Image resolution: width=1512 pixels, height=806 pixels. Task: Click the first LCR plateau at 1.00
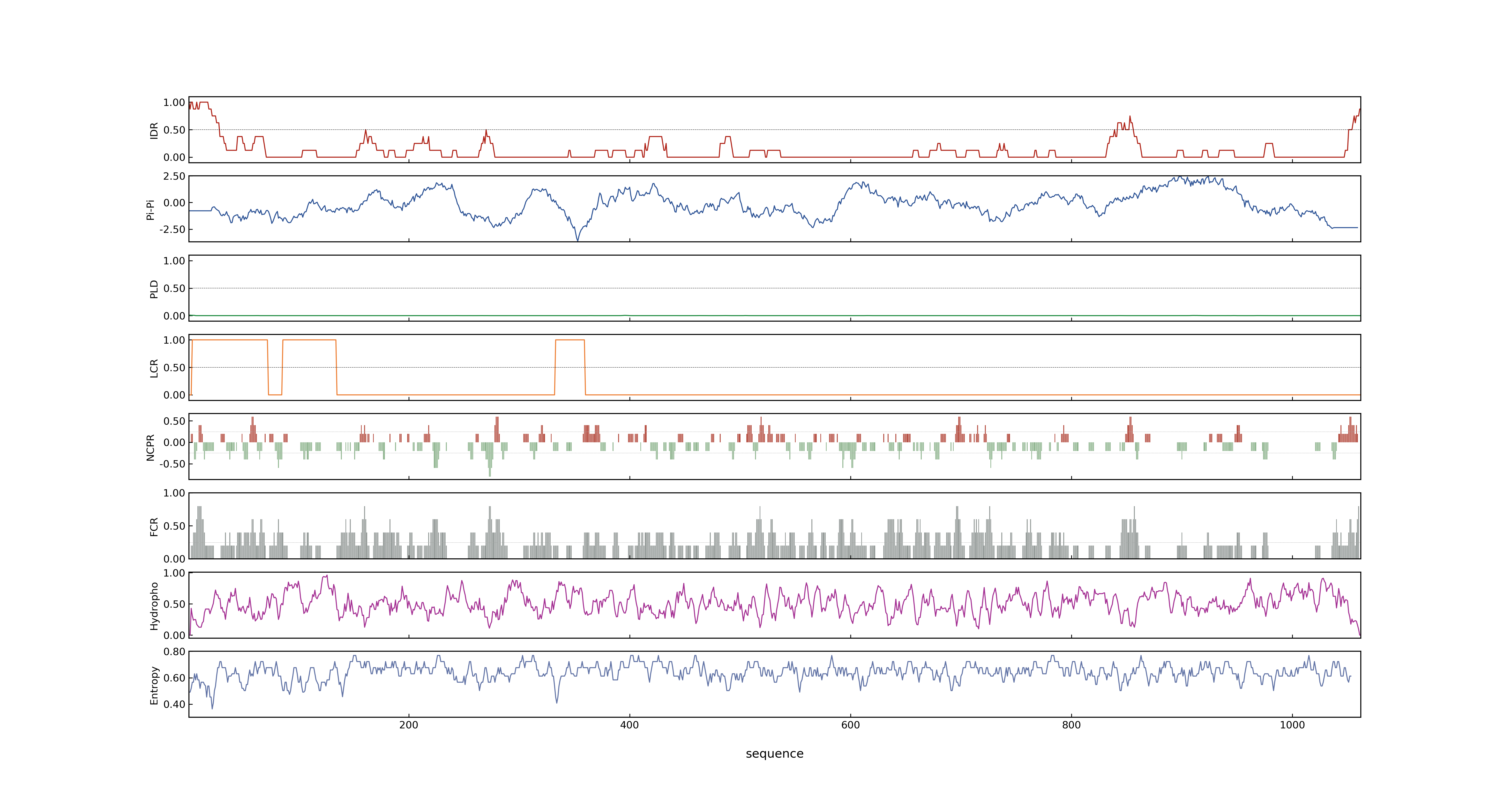[230, 340]
